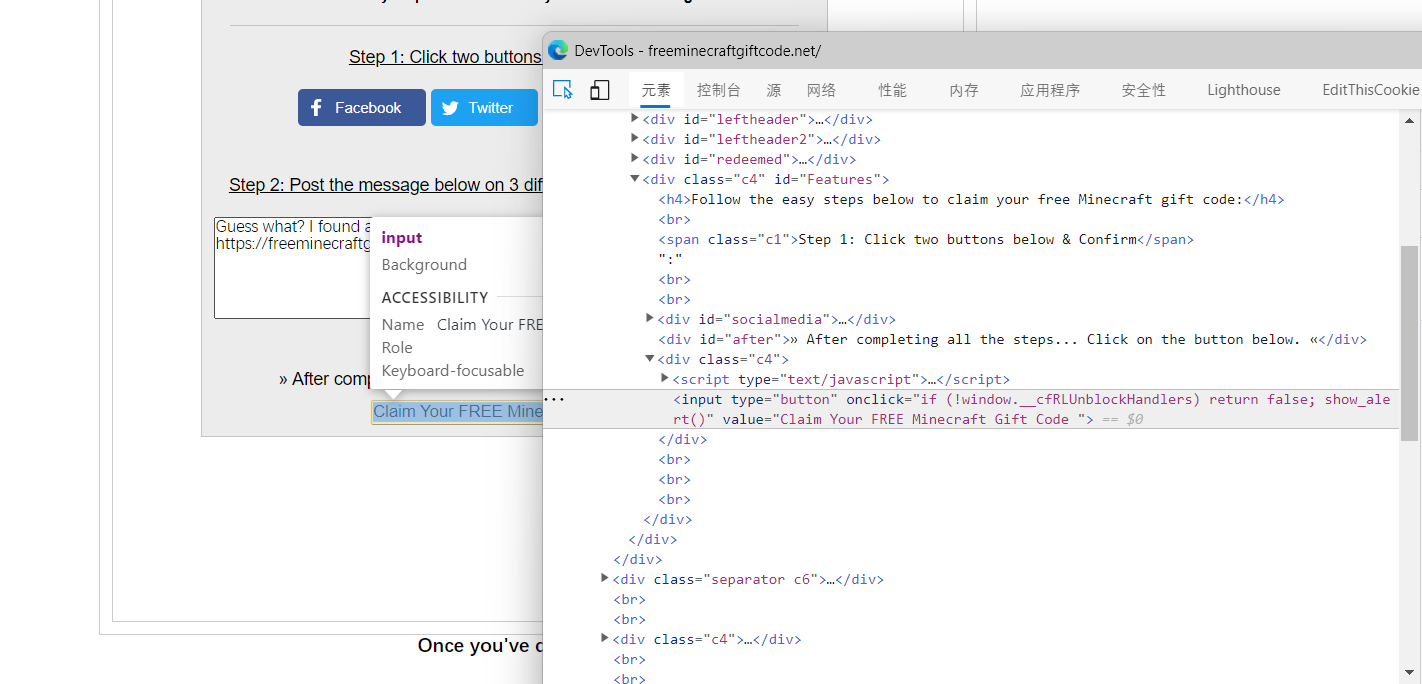Expand the script type="text/javascript" node
1422x684 pixels.
pos(665,379)
